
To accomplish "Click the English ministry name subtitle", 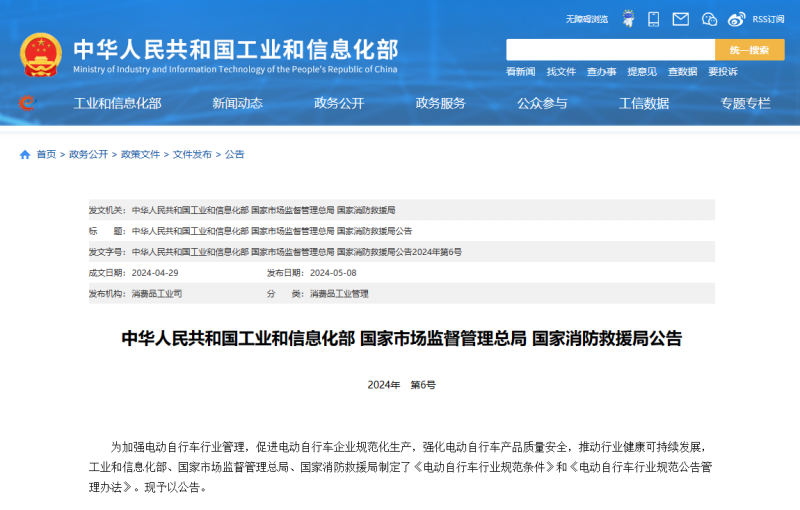I will pyautogui.click(x=235, y=69).
